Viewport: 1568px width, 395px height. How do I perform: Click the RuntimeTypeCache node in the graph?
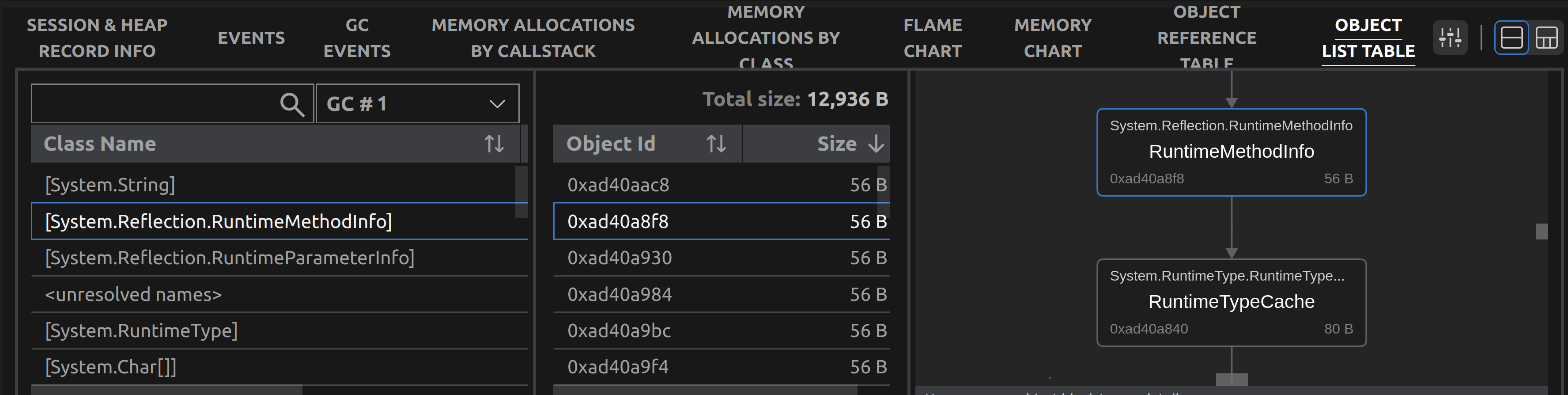pos(1232,303)
